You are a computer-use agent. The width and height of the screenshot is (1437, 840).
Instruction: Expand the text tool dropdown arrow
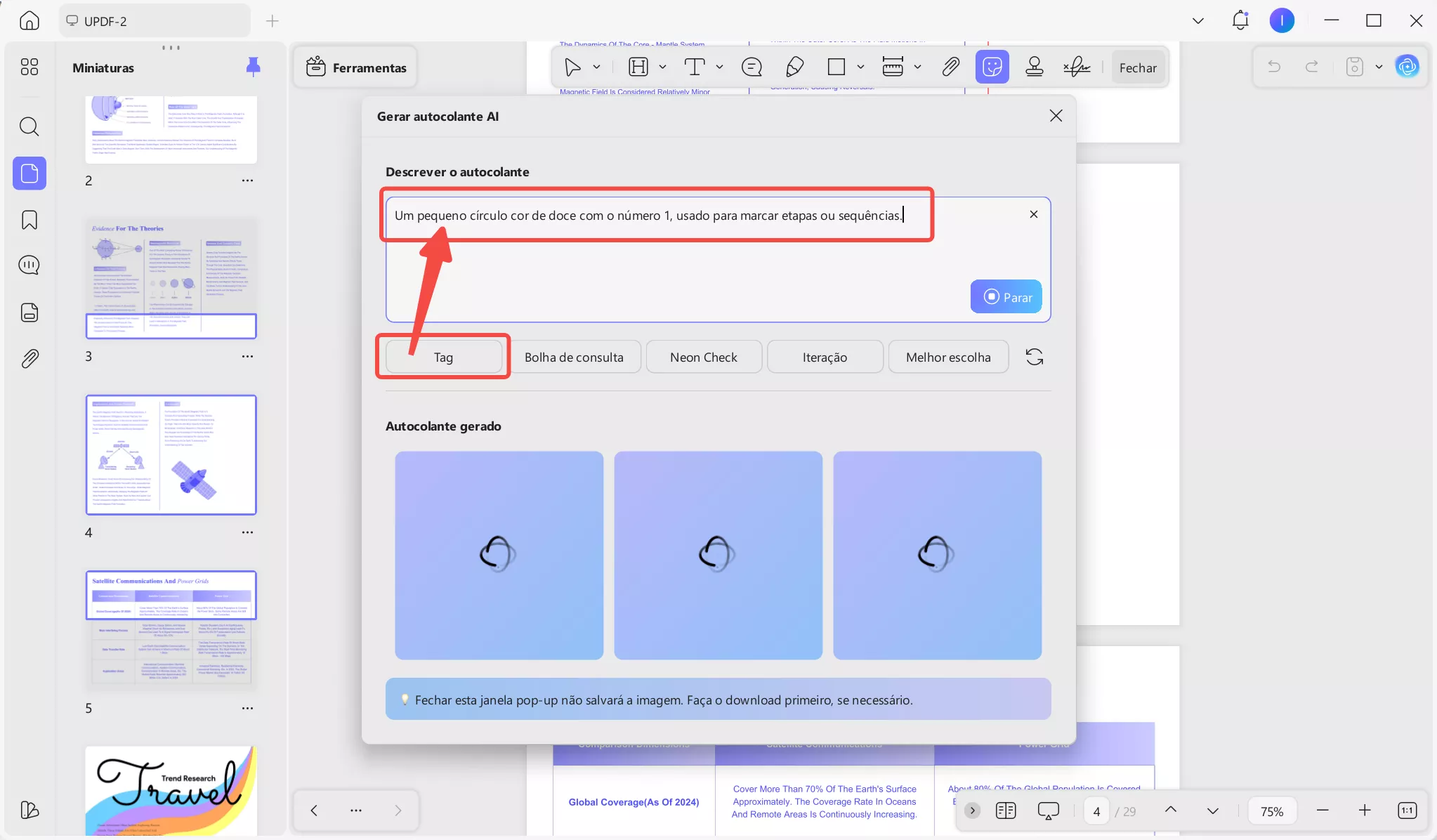tap(719, 67)
